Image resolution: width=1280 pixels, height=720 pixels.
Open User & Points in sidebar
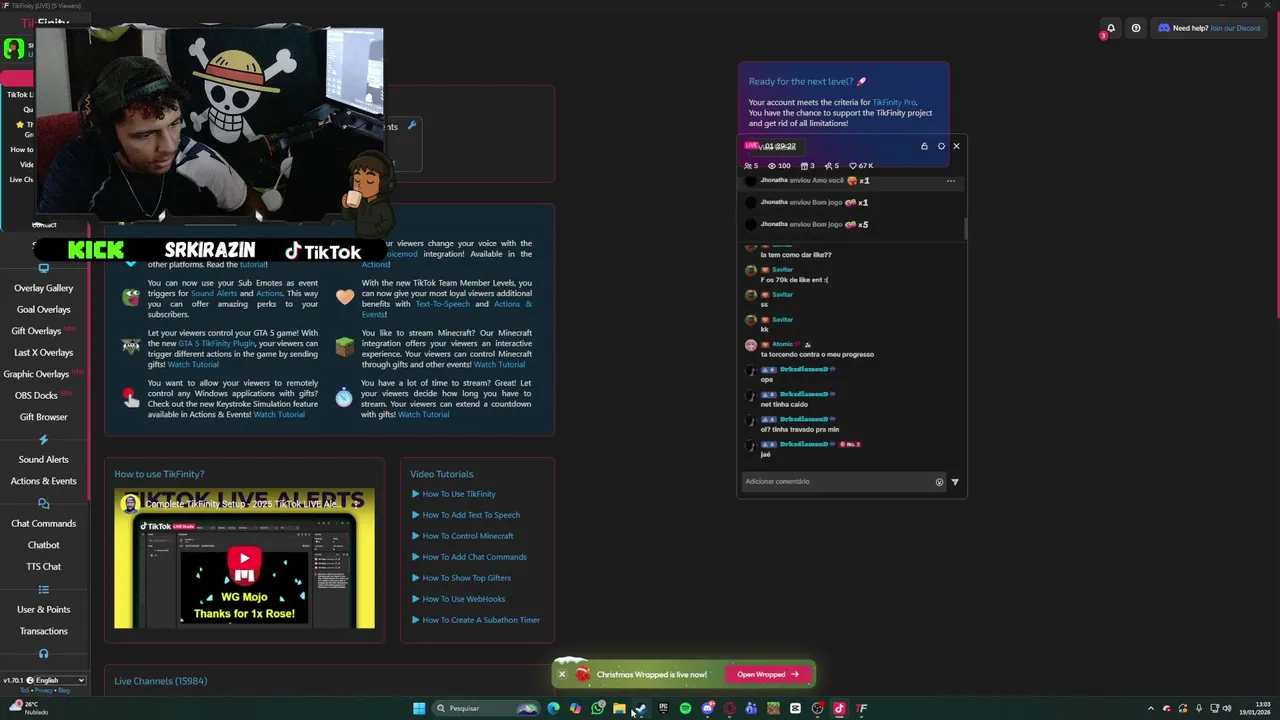tap(44, 610)
